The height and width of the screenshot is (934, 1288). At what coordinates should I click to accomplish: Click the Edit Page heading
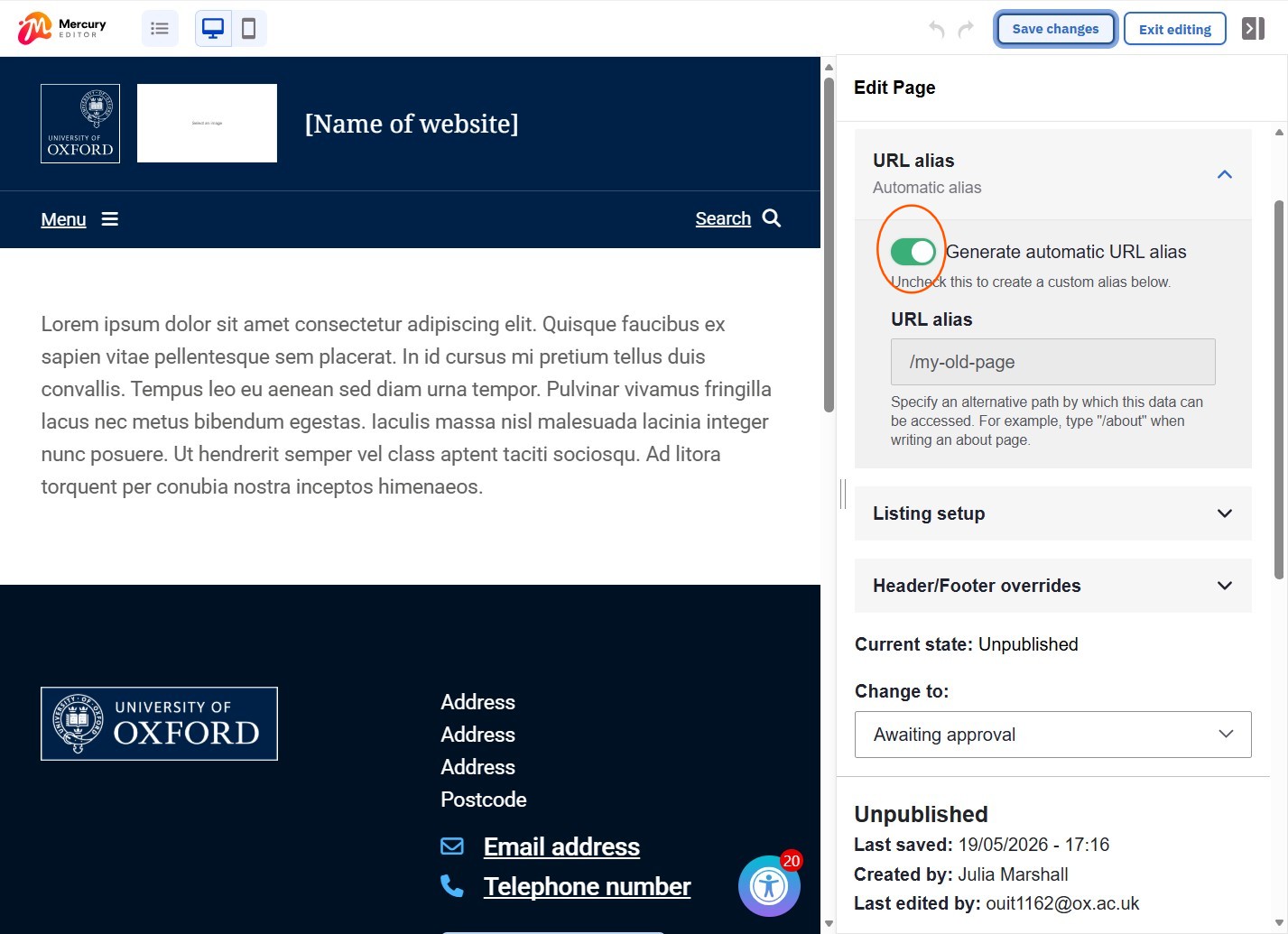[894, 88]
